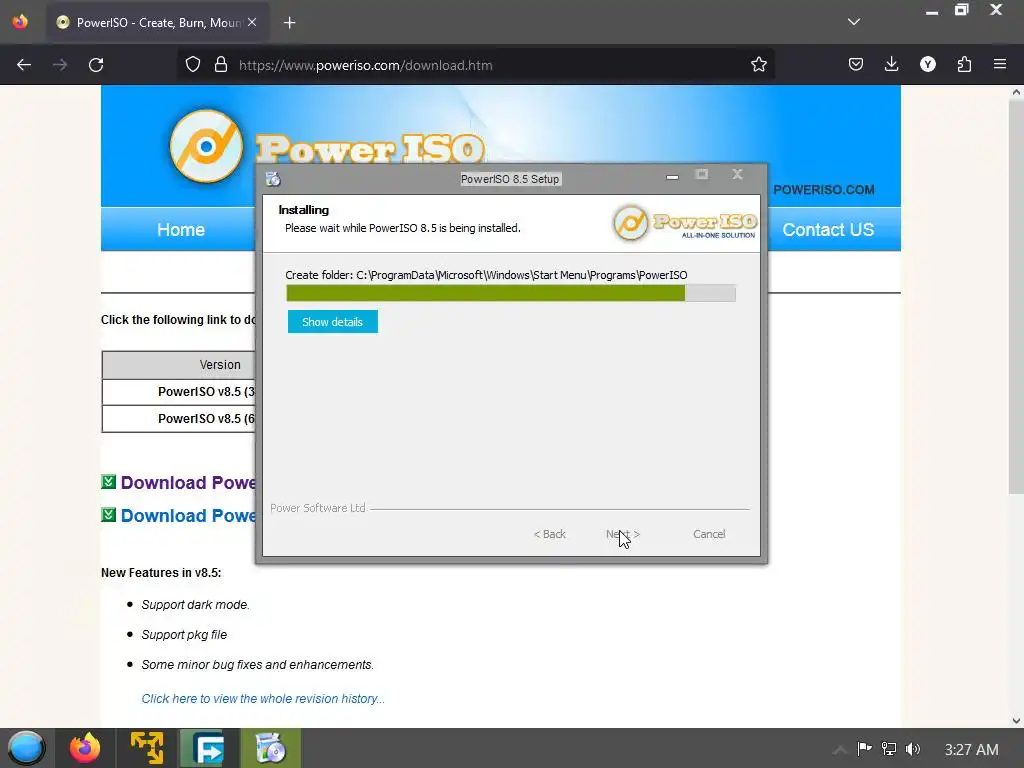
Task: Click the second PowerISO v8.5 table row
Action: (x=179, y=419)
